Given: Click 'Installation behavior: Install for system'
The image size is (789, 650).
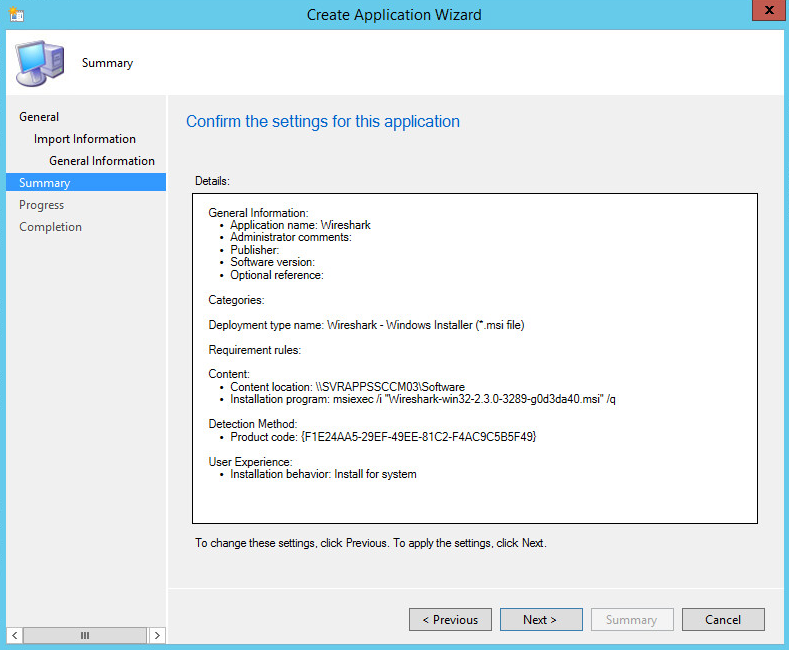Looking at the screenshot, I should pos(324,474).
